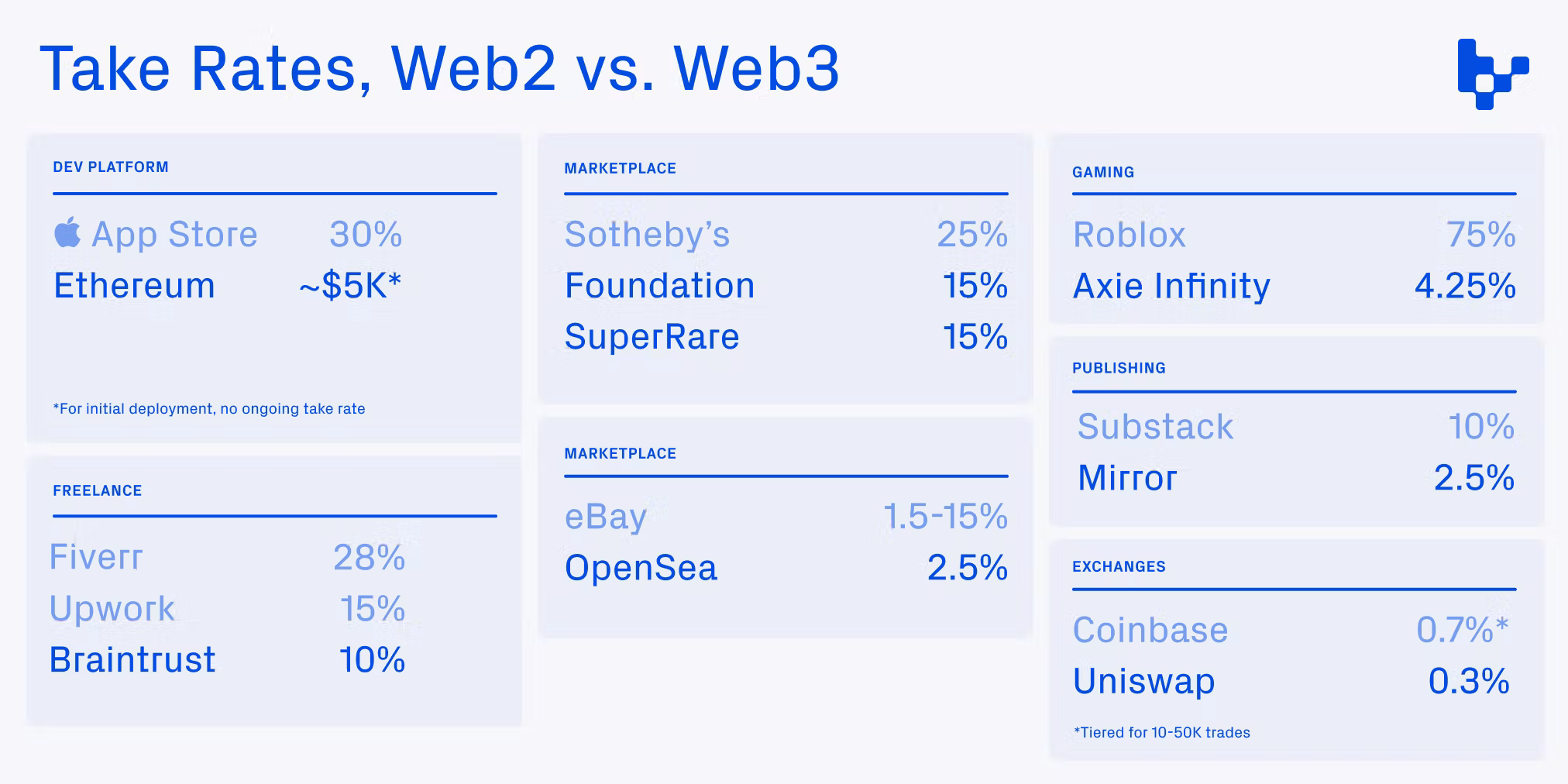Image resolution: width=1568 pixels, height=784 pixels.
Task: Click the FREELANCE section header
Action: [x=98, y=491]
